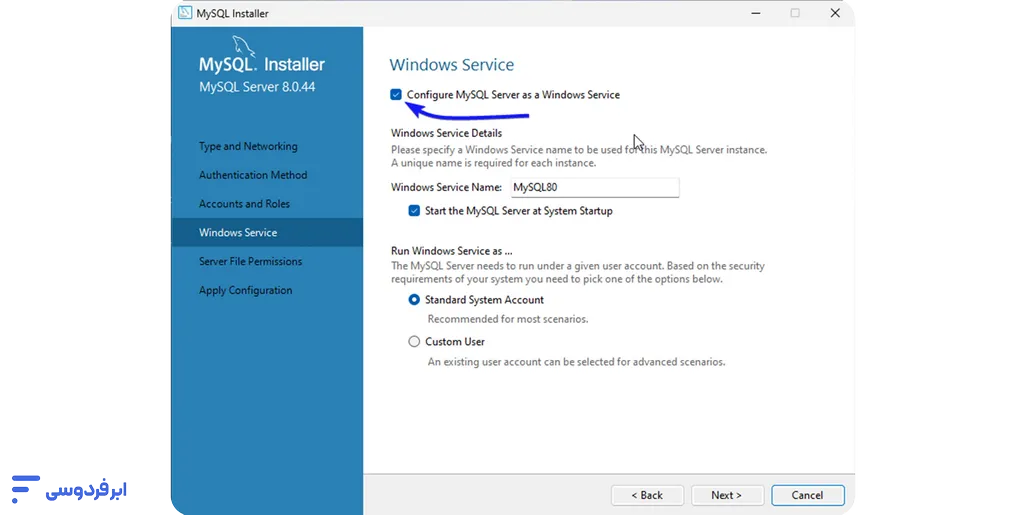Image resolution: width=1024 pixels, height=515 pixels.
Task: Close the MySQL Installer window
Action: [835, 13]
